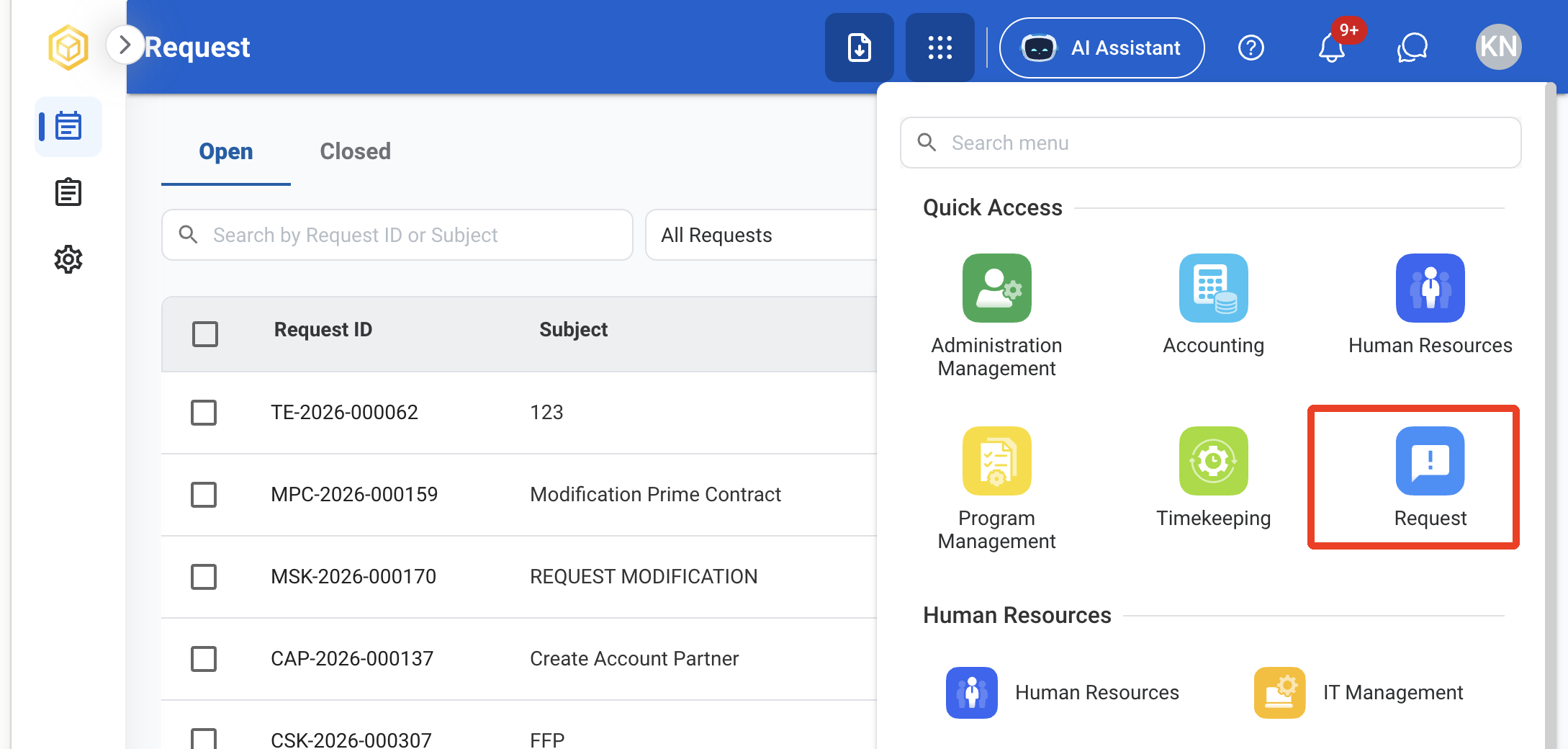Click the hexagon cube app logo

[x=68, y=48]
